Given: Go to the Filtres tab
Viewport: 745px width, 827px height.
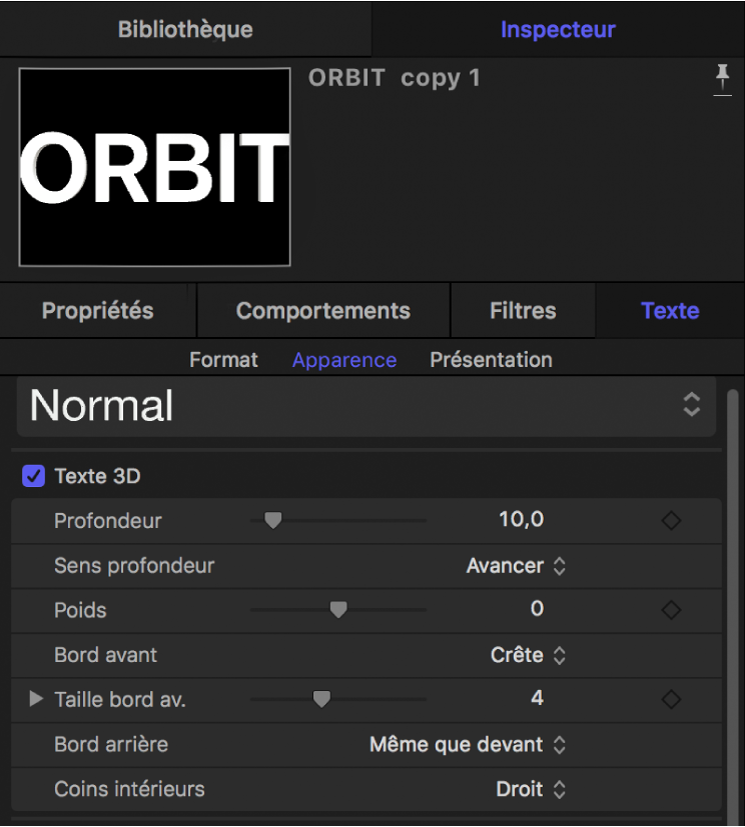Looking at the screenshot, I should point(523,311).
